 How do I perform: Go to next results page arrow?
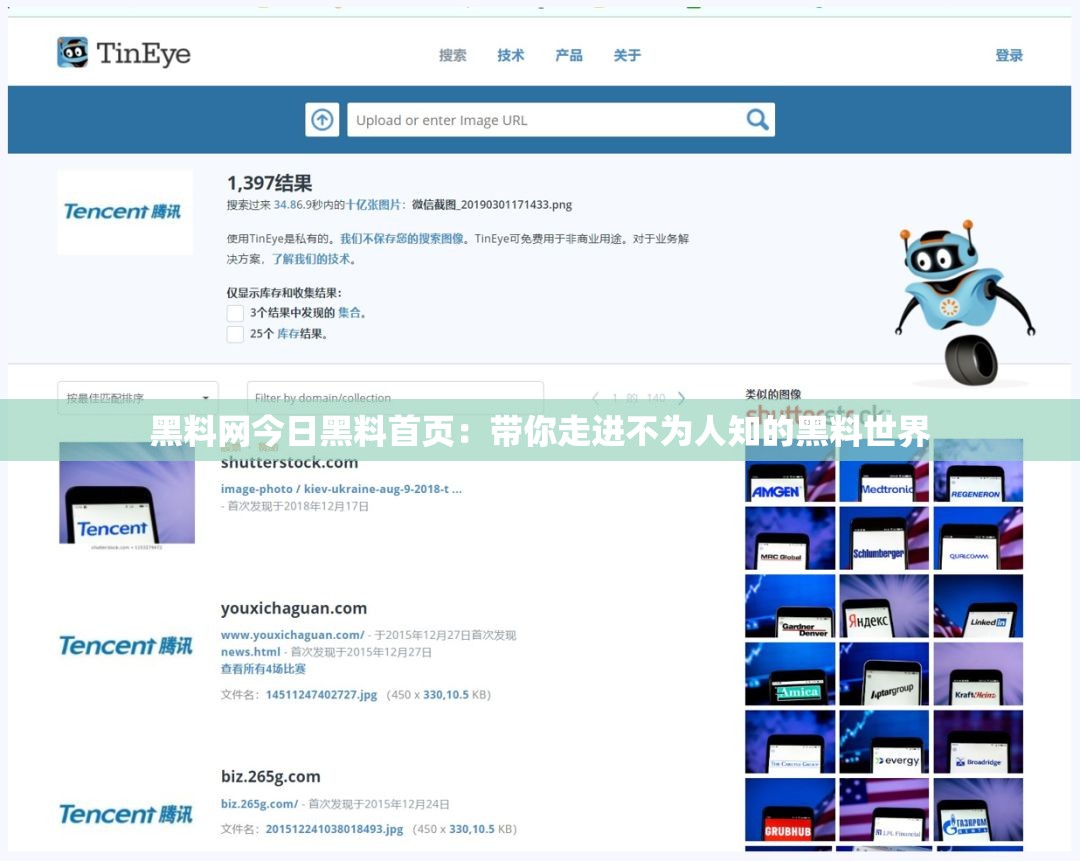(681, 397)
